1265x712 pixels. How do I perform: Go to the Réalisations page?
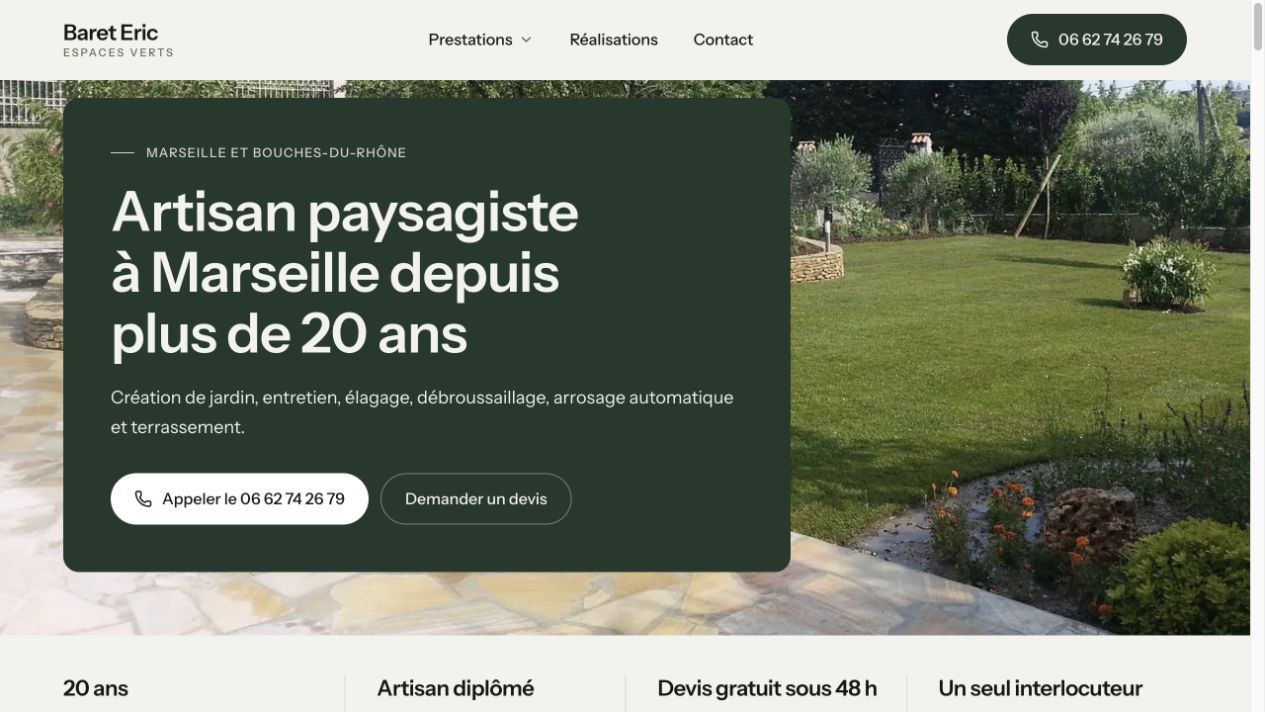613,40
